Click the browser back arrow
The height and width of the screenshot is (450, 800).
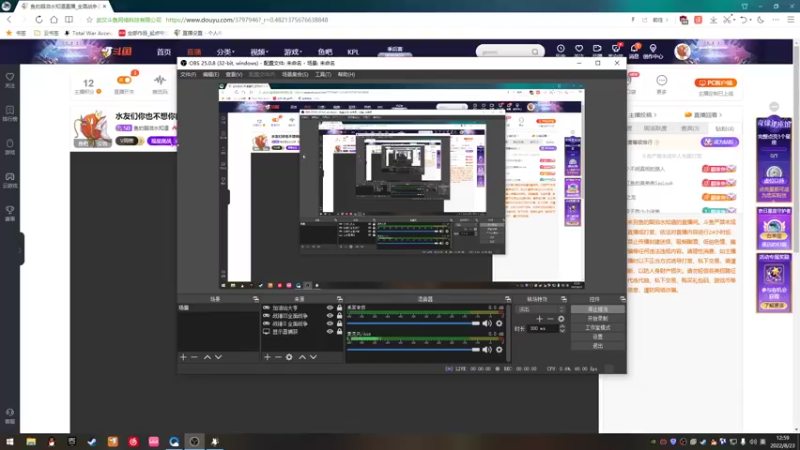(x=9, y=19)
